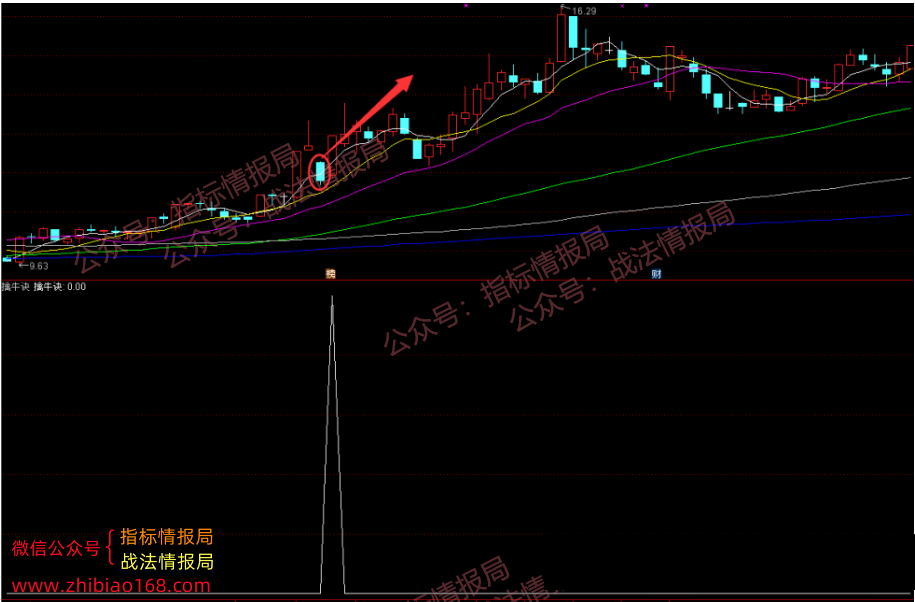Screen dimensions: 915x602
Task: Click the purple x marker left of 16.29
Action: point(466,6)
